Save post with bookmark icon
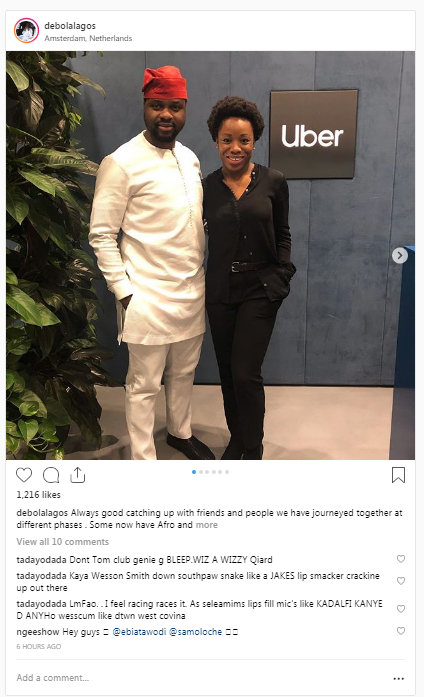This screenshot has width=424, height=697. coord(398,475)
